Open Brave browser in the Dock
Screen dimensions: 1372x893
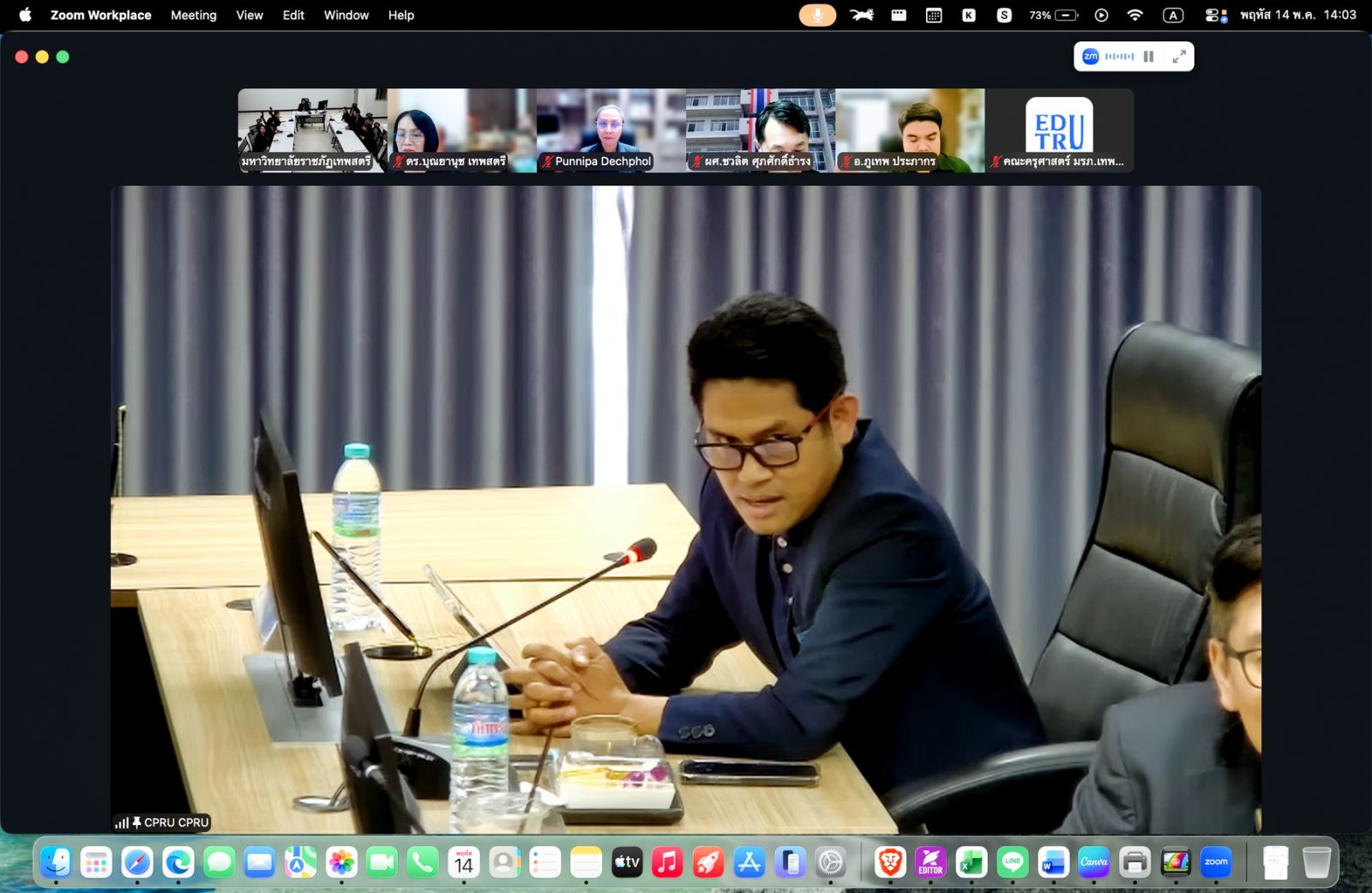pos(890,862)
